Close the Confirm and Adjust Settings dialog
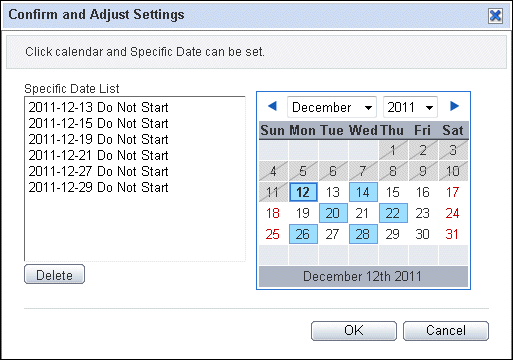Screen dimensions: 513x360 [495, 15]
